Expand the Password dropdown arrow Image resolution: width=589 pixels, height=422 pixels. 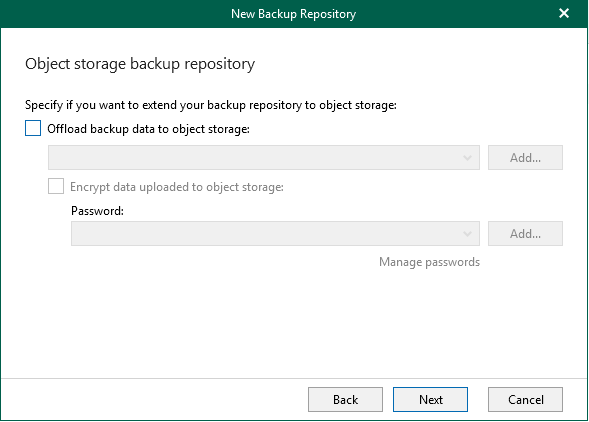click(x=467, y=234)
